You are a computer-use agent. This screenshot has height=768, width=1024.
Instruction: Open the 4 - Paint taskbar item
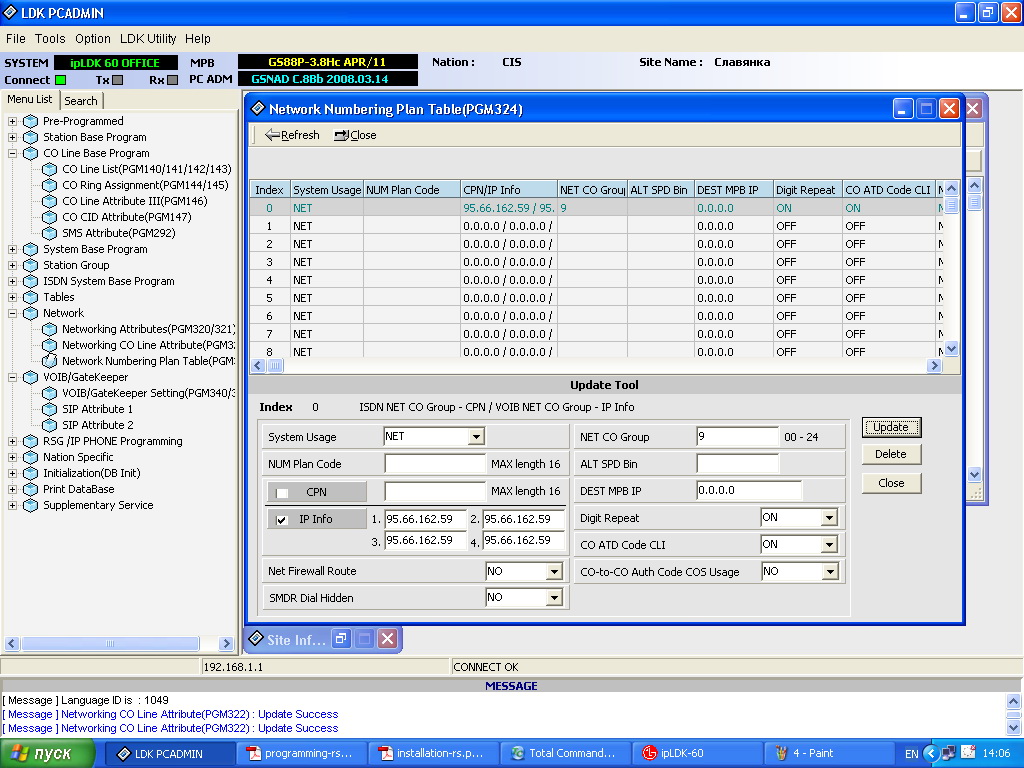[780, 753]
